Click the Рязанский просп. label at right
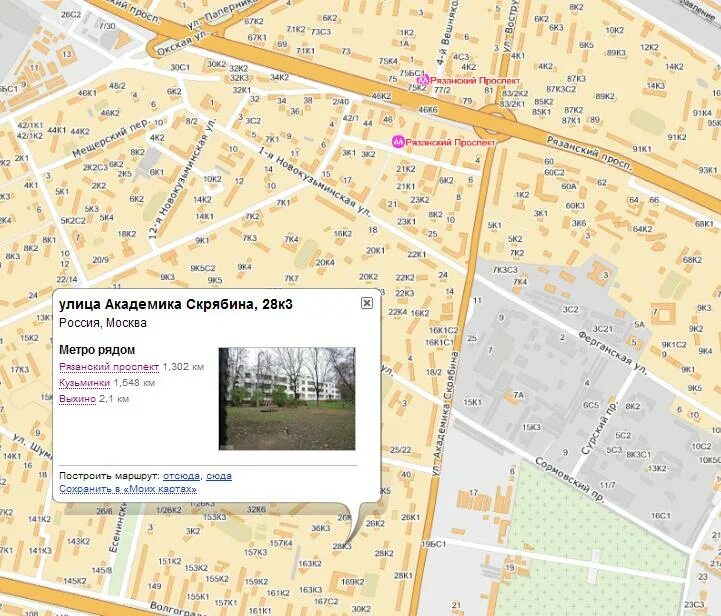The width and height of the screenshot is (721, 616). pos(589,154)
